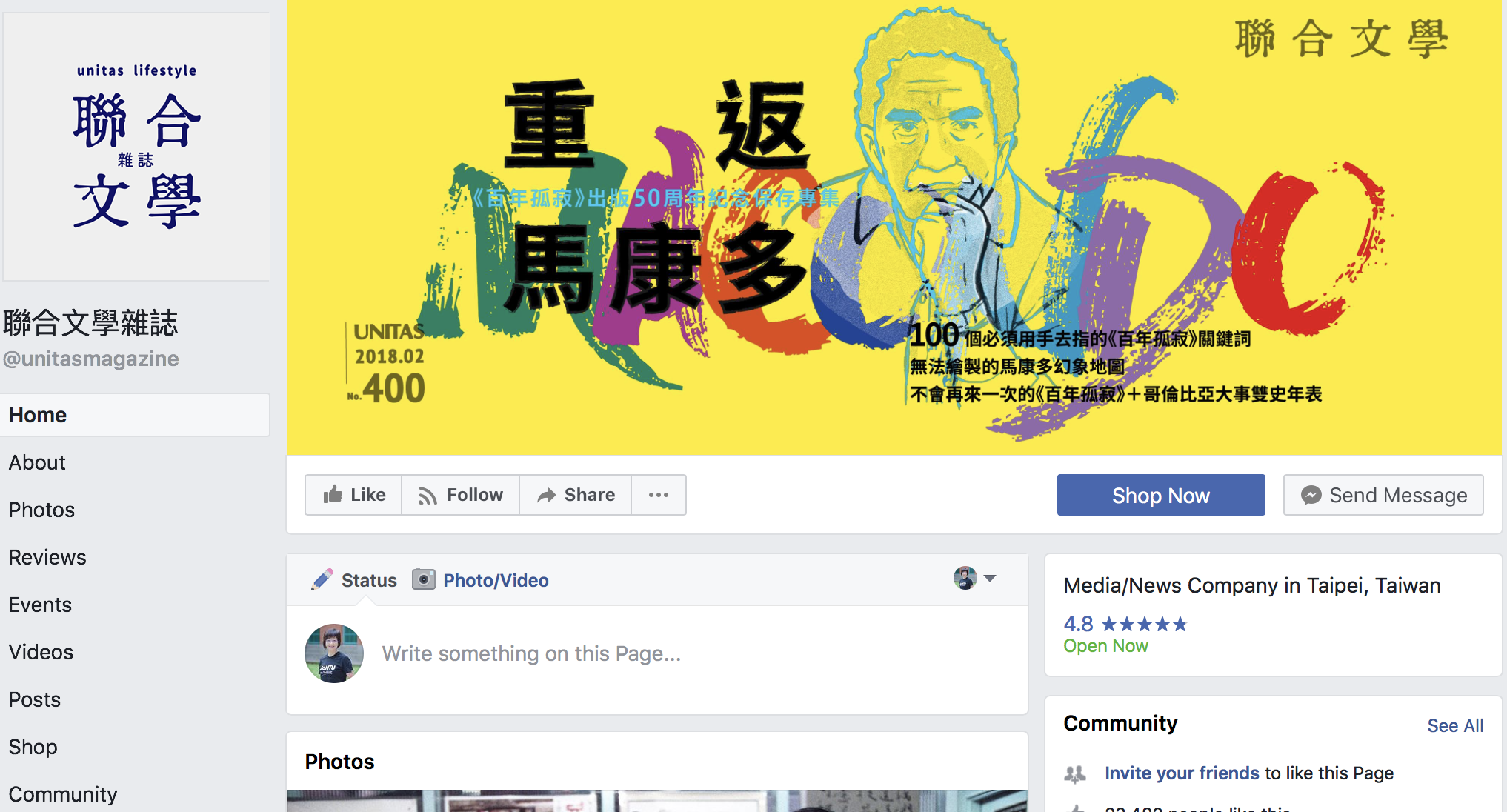1507x812 pixels.
Task: Click the Invite your friends link
Action: (x=1182, y=773)
